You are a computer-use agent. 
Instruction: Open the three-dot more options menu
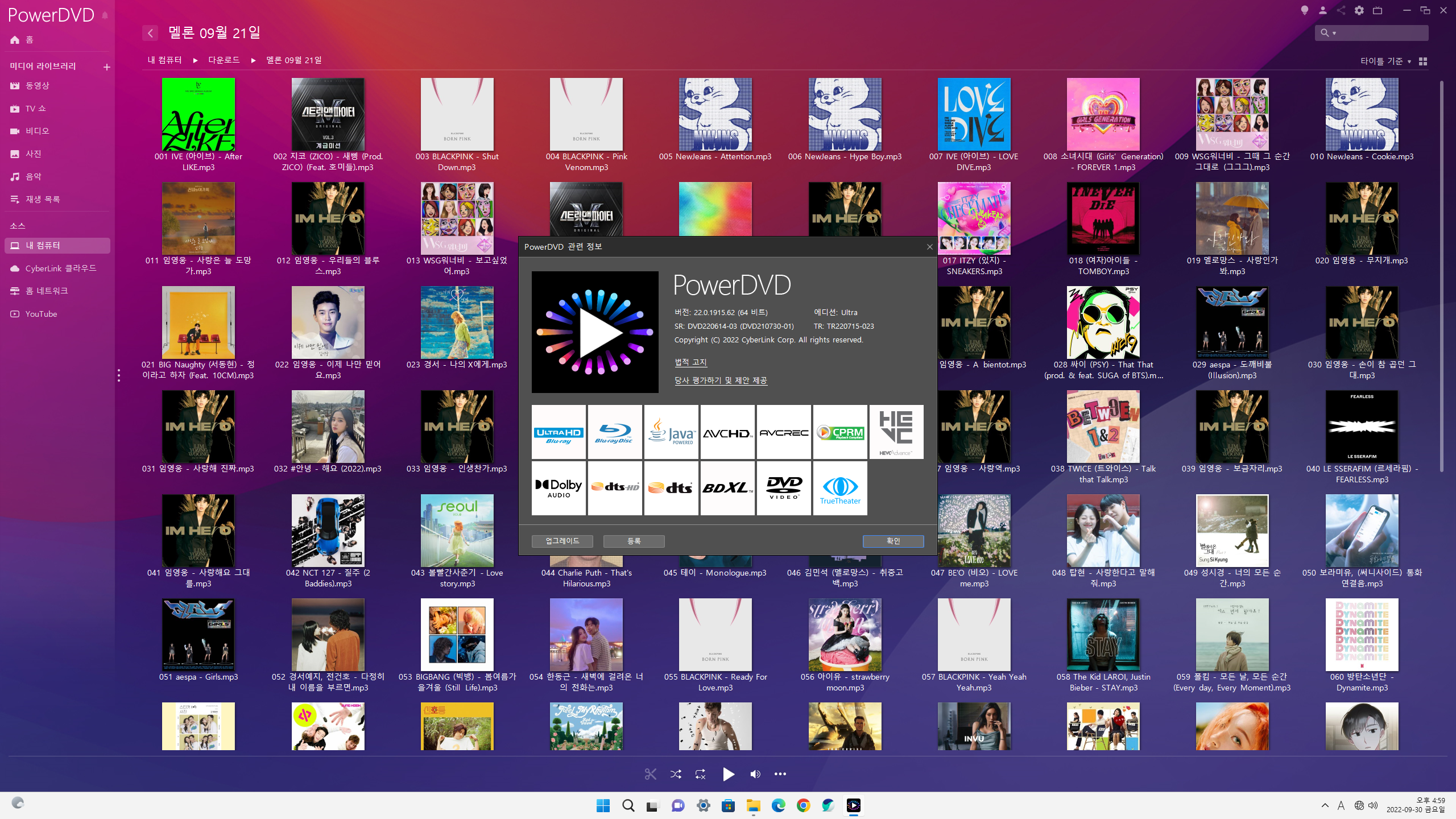780,774
